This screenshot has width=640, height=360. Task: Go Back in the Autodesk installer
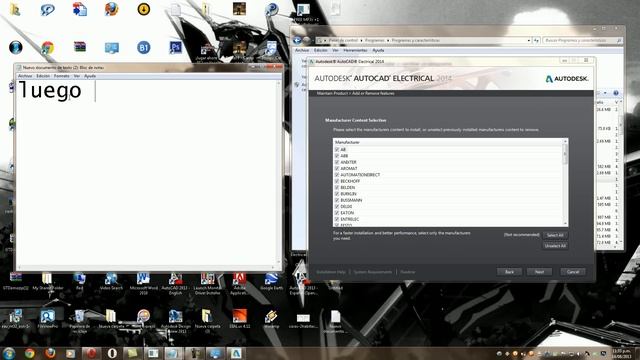[x=509, y=272]
